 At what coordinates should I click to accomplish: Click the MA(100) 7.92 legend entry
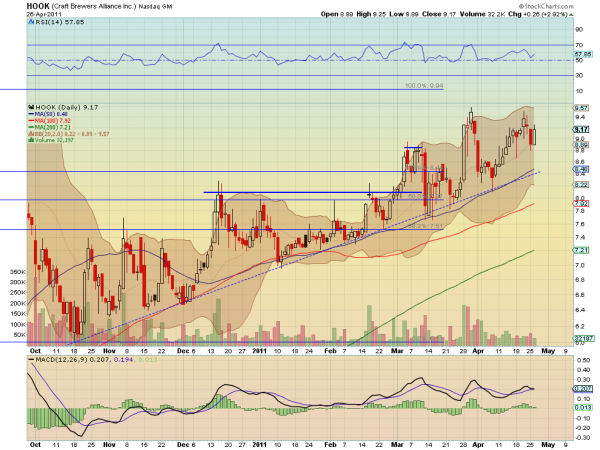50,121
